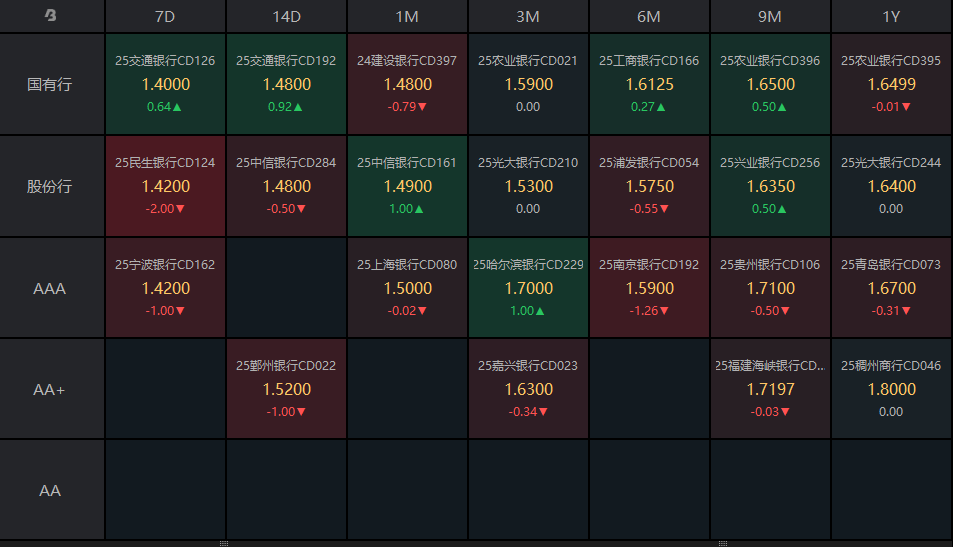The height and width of the screenshot is (547, 953).
Task: Open the 24建设银行CD397 quote cell
Action: tap(407, 84)
